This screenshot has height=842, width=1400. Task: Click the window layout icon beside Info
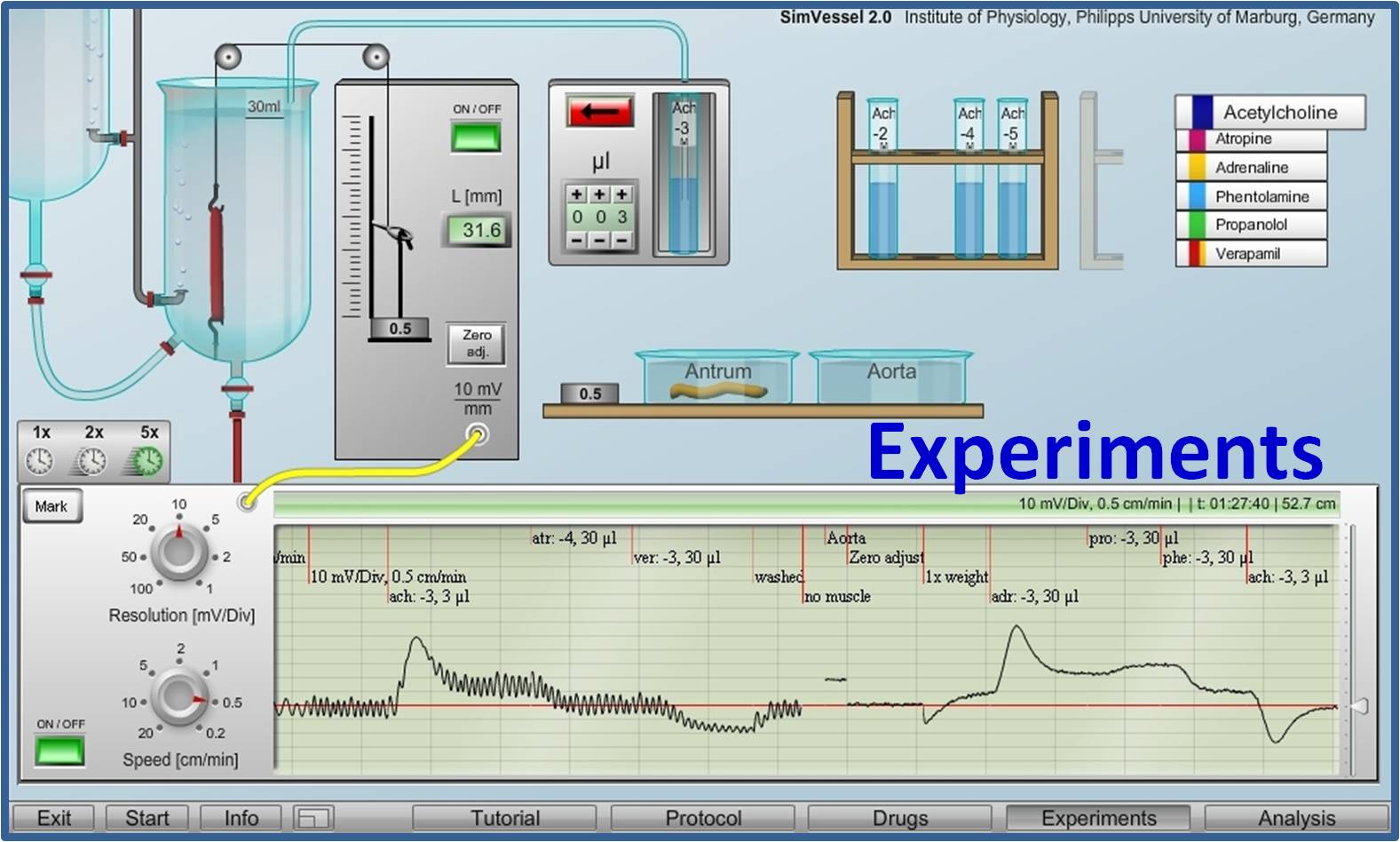313,818
